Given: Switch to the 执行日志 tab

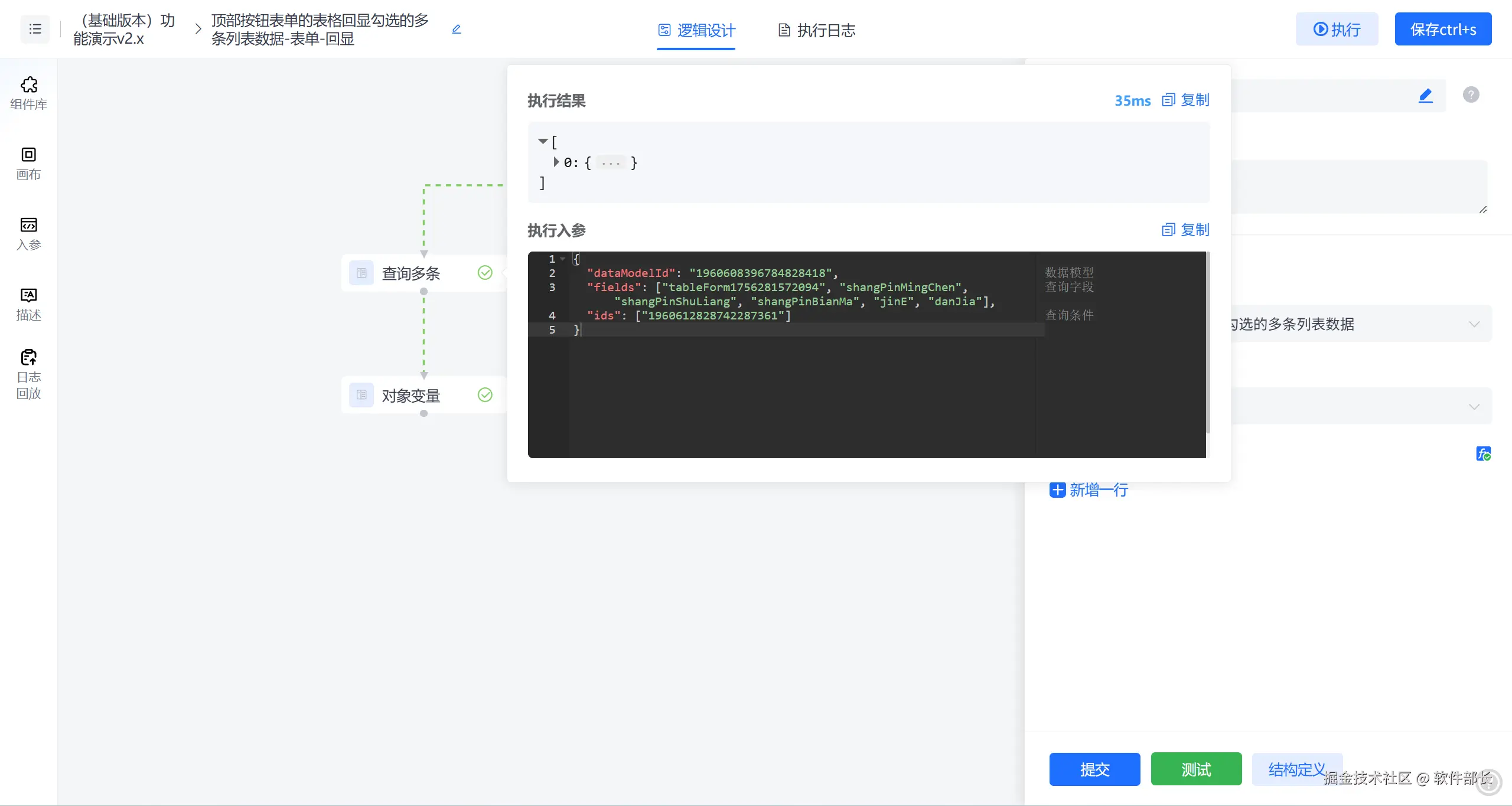Looking at the screenshot, I should tap(817, 30).
